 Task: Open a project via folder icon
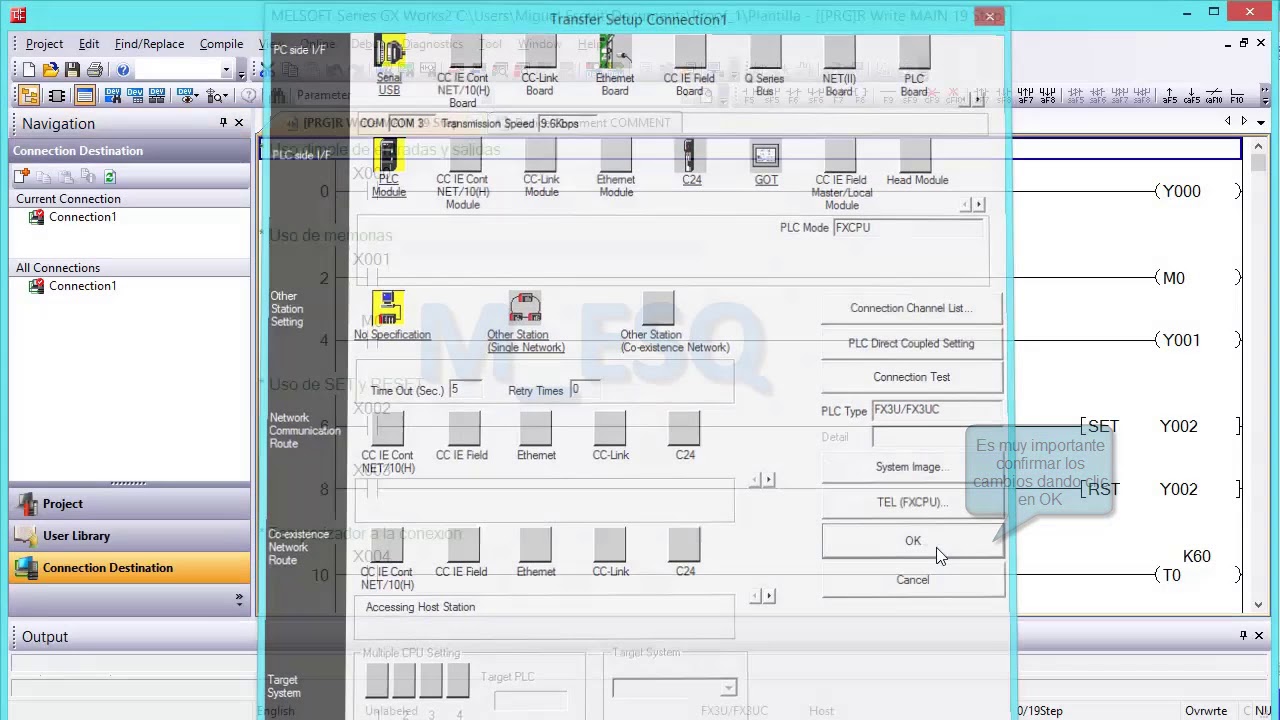[x=50, y=70]
